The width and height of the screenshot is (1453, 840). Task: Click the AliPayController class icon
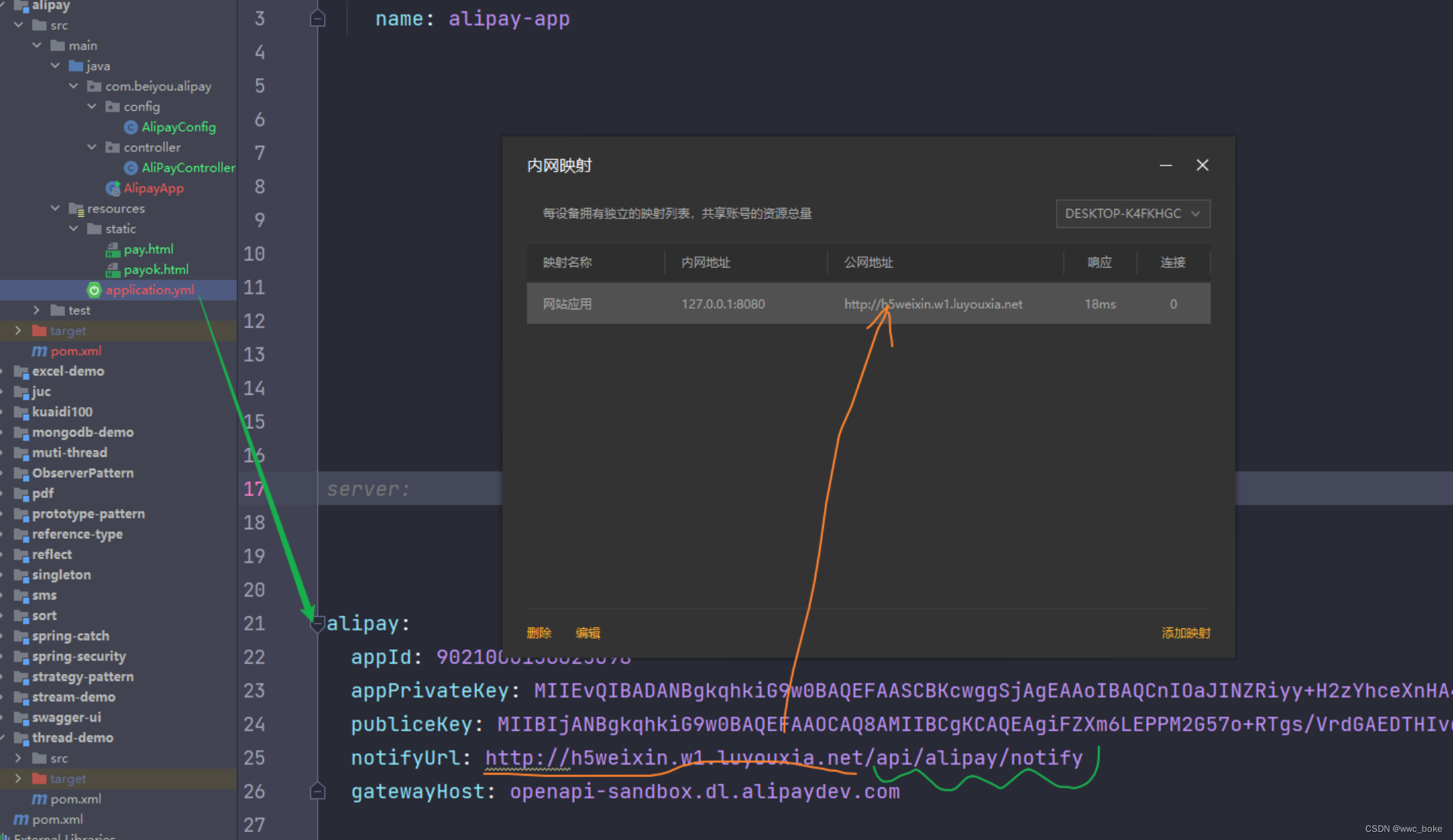(x=131, y=168)
